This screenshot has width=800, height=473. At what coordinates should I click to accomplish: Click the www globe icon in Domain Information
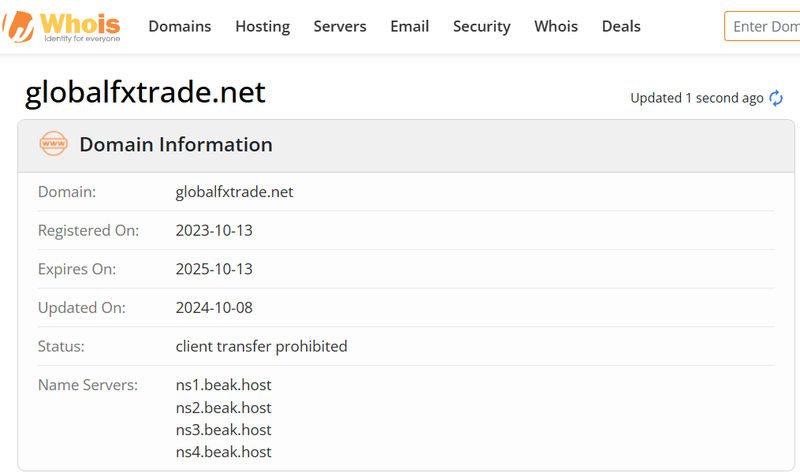tap(54, 144)
